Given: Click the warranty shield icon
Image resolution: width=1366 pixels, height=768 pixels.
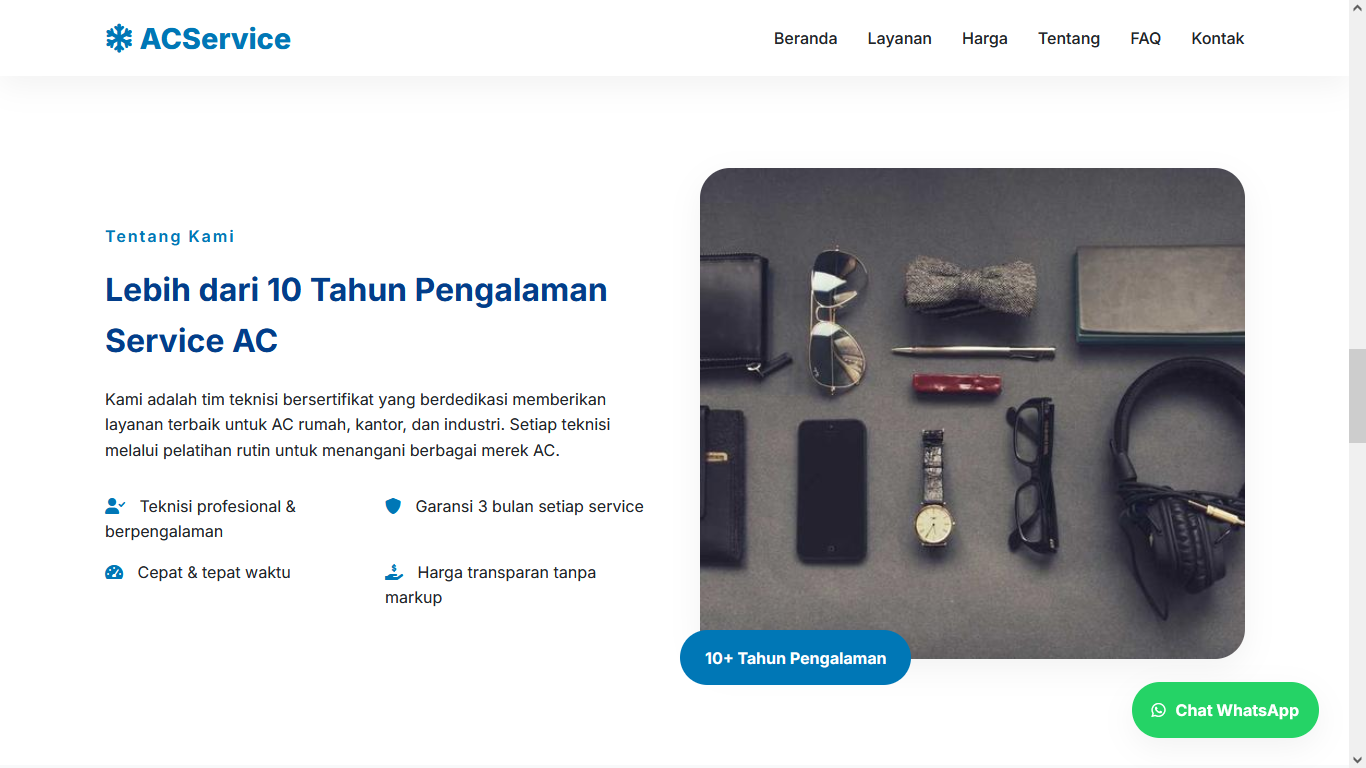Looking at the screenshot, I should [393, 506].
